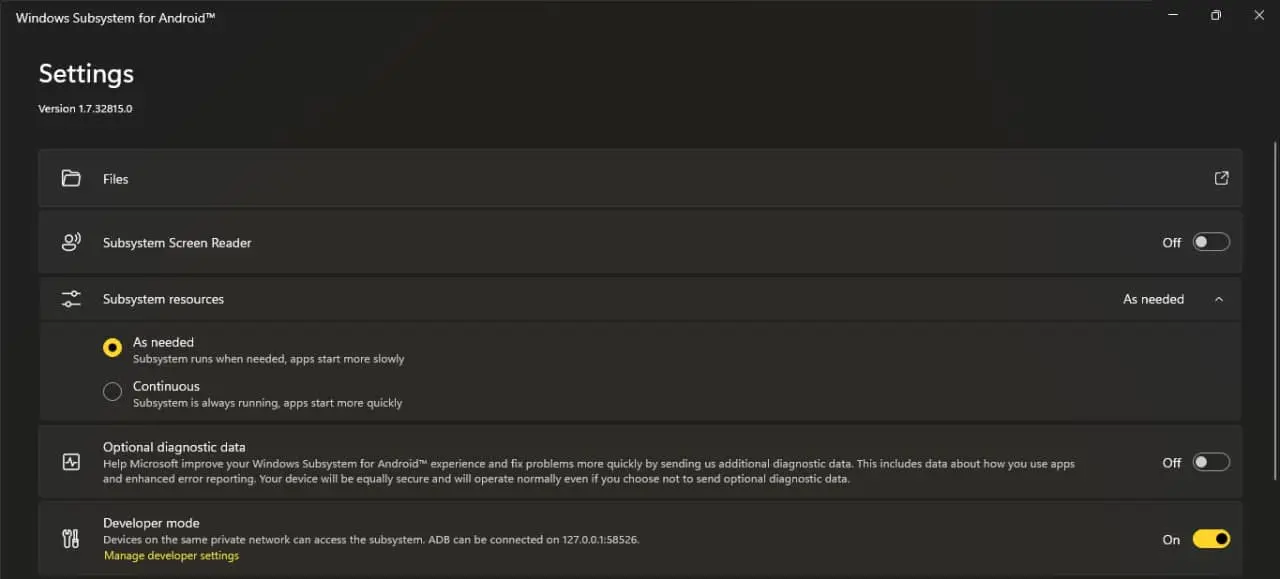1280x579 pixels.
Task: Restore down the window
Action: [1216, 15]
